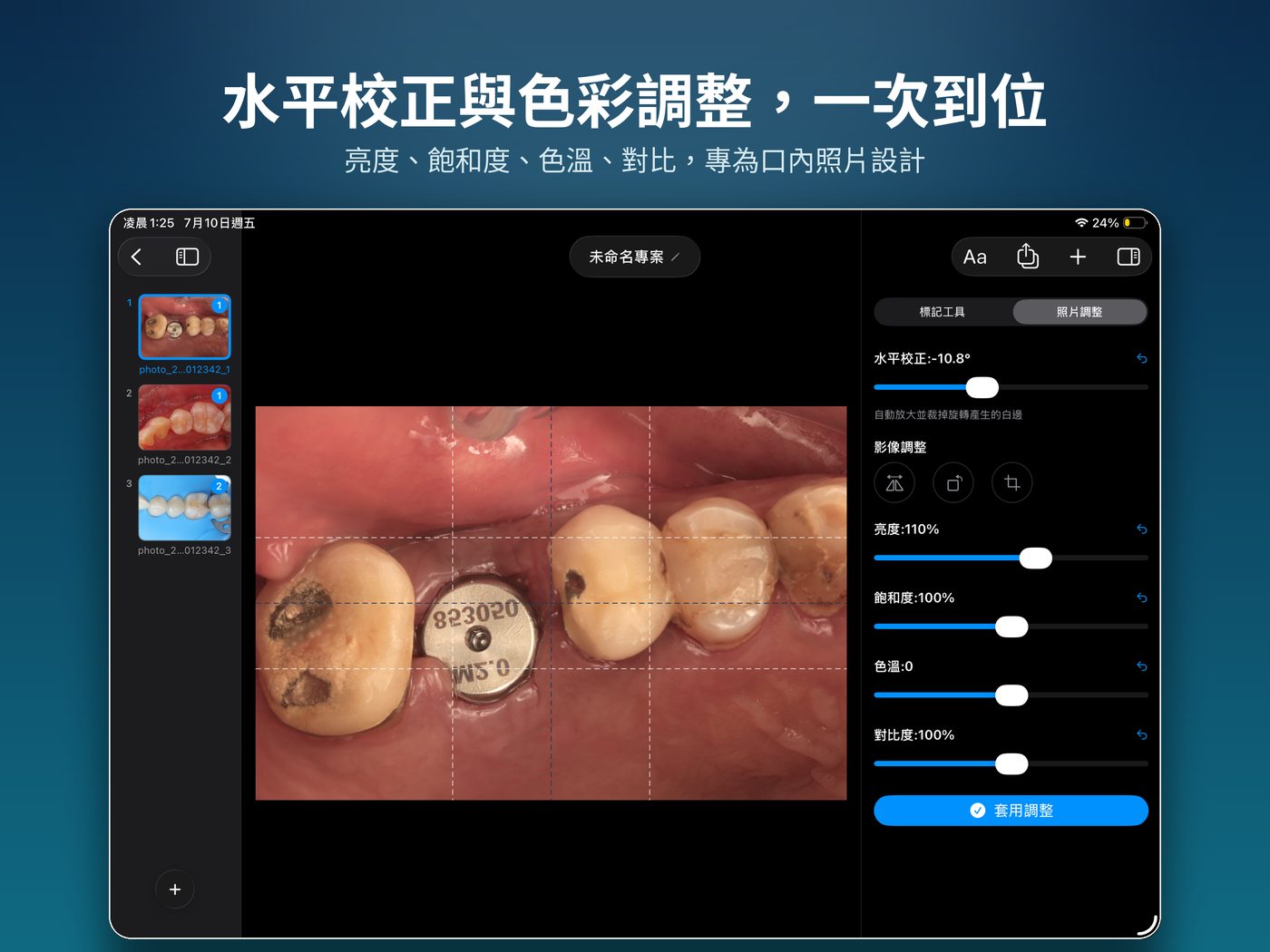Toggle the left sidebar panel icon

[x=187, y=257]
